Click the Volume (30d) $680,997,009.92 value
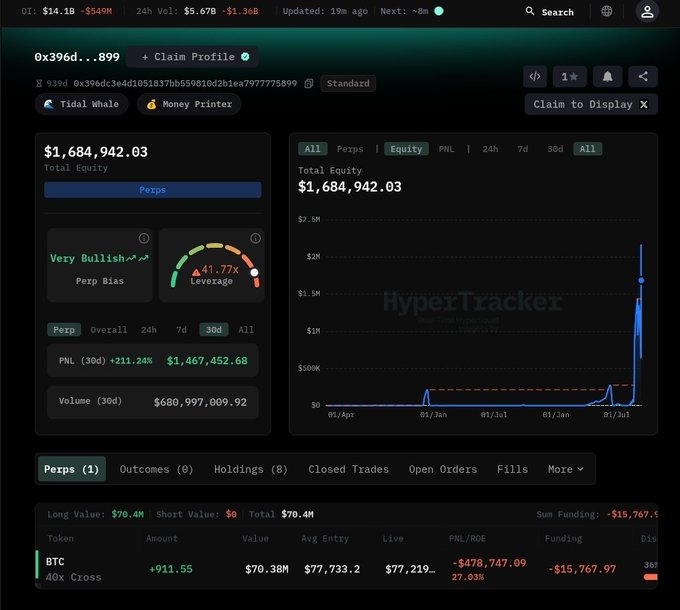The width and height of the screenshot is (680, 610). click(x=200, y=402)
